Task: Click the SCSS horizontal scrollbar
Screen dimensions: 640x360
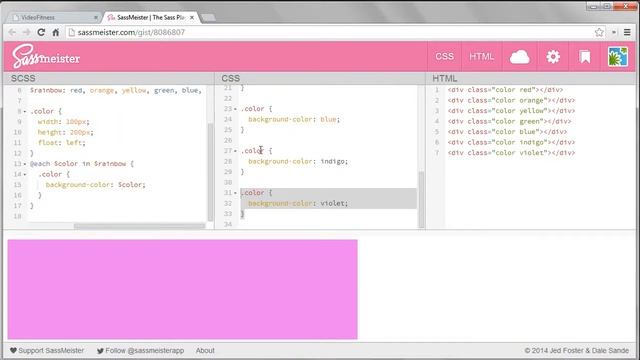Action: [139, 226]
